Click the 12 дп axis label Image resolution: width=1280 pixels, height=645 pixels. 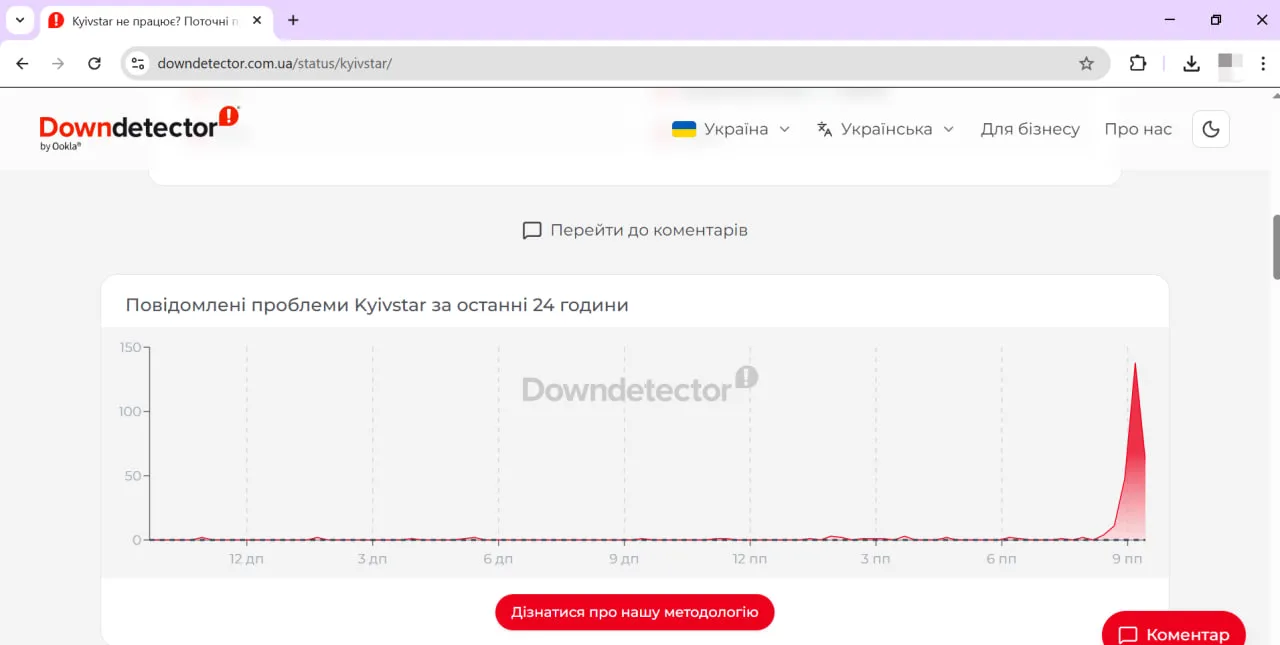coord(246,559)
